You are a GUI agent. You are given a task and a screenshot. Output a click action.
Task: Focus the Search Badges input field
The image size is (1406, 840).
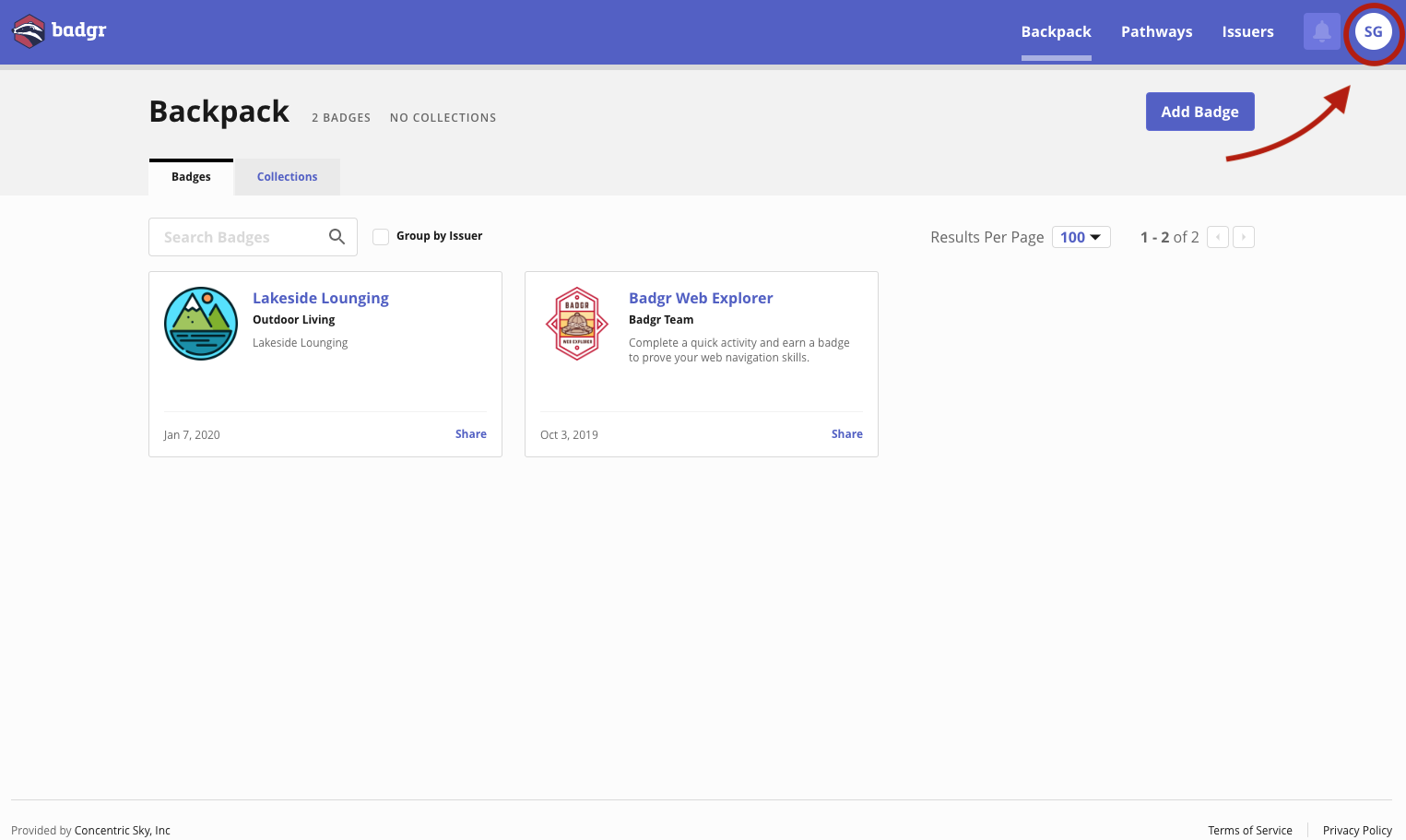pos(253,237)
